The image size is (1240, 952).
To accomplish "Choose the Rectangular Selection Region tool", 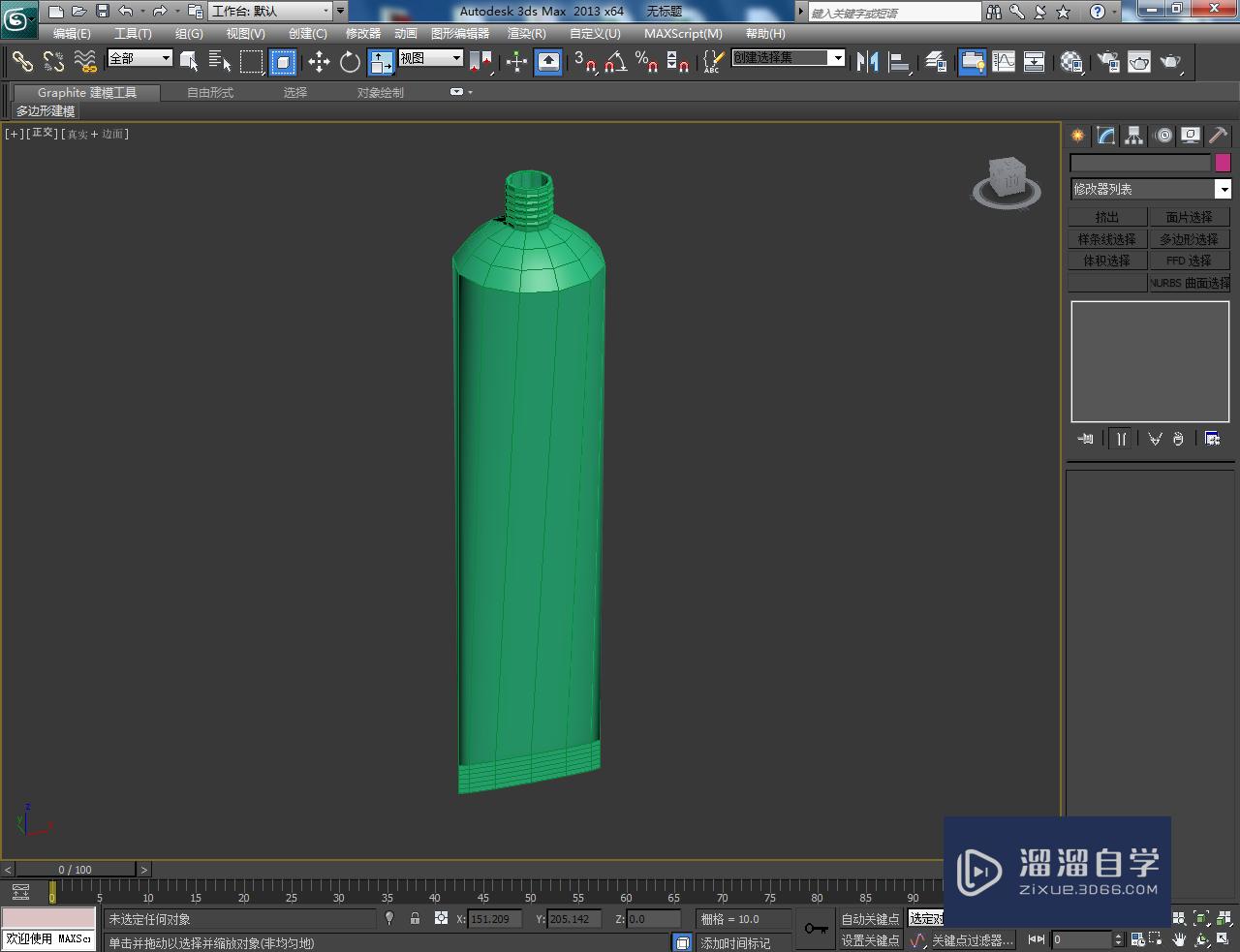I will tap(252, 62).
